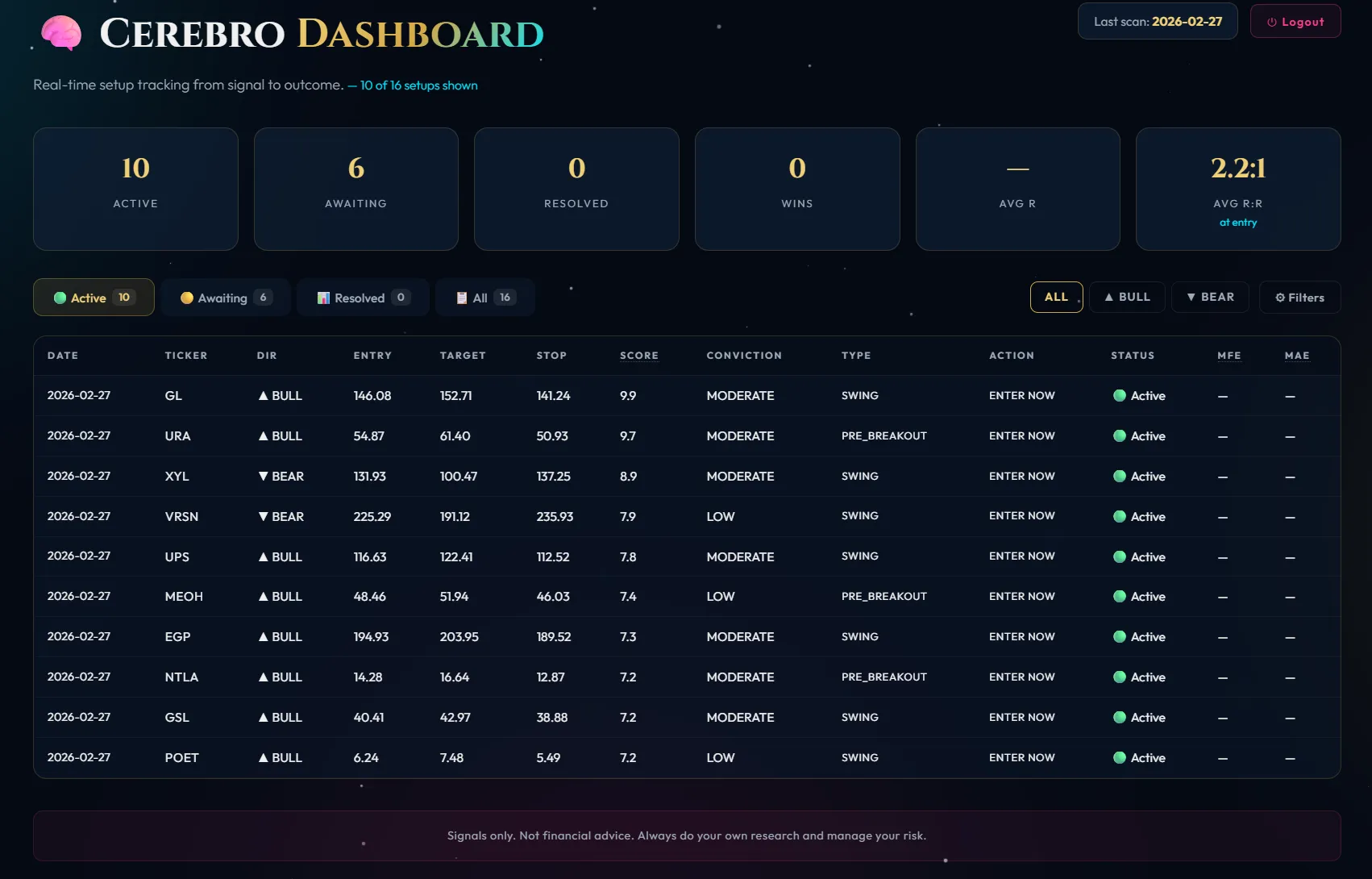
Task: Click the green status dot in GL row
Action: [x=1119, y=396]
